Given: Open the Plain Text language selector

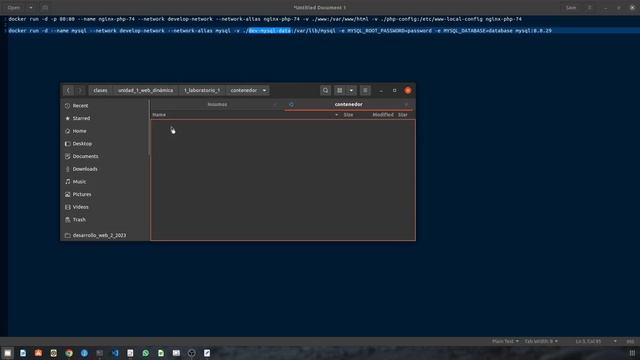Looking at the screenshot, I should (505, 341).
